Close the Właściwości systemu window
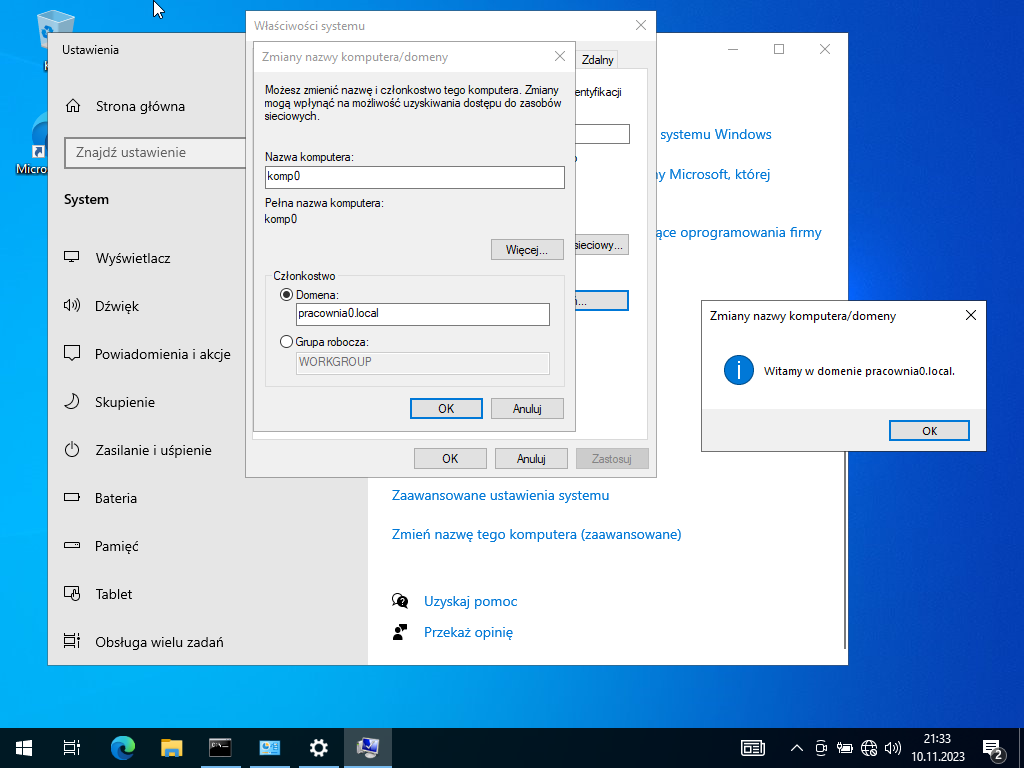 pos(641,25)
